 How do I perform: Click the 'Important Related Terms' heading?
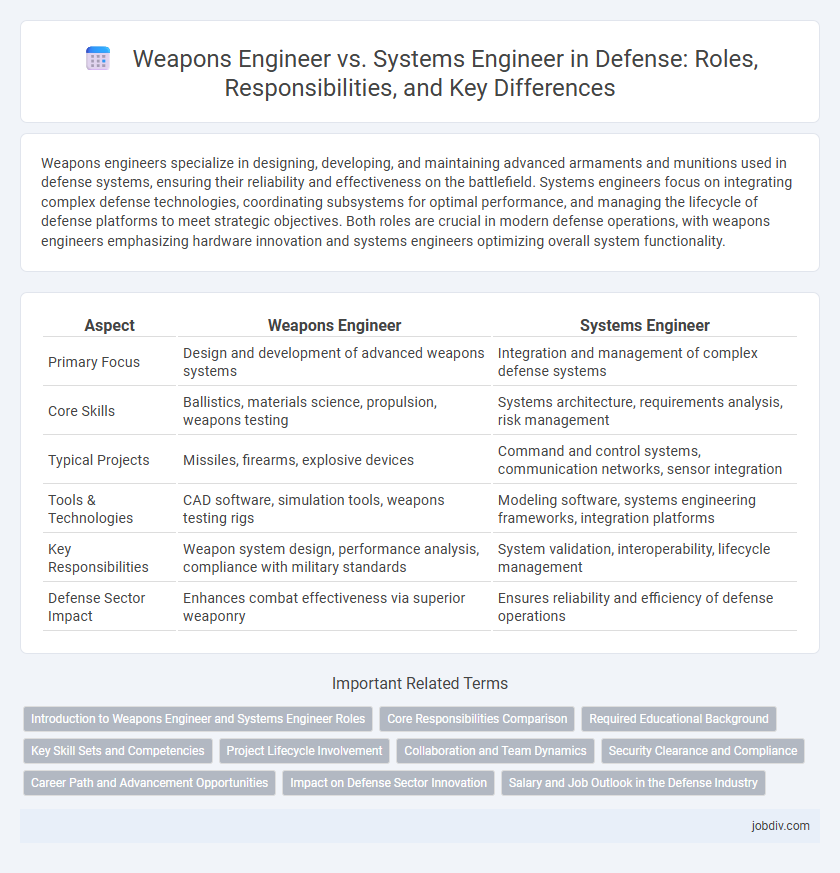click(420, 683)
